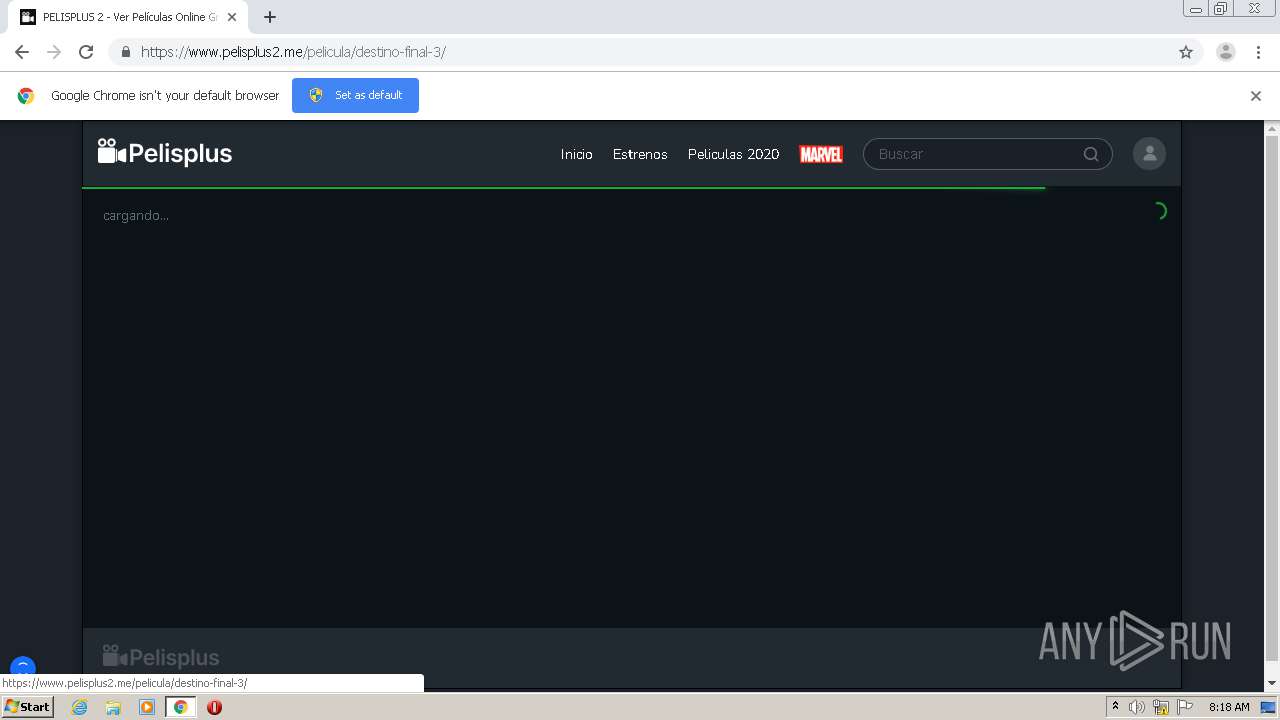Go to the Estrenos page

point(640,154)
